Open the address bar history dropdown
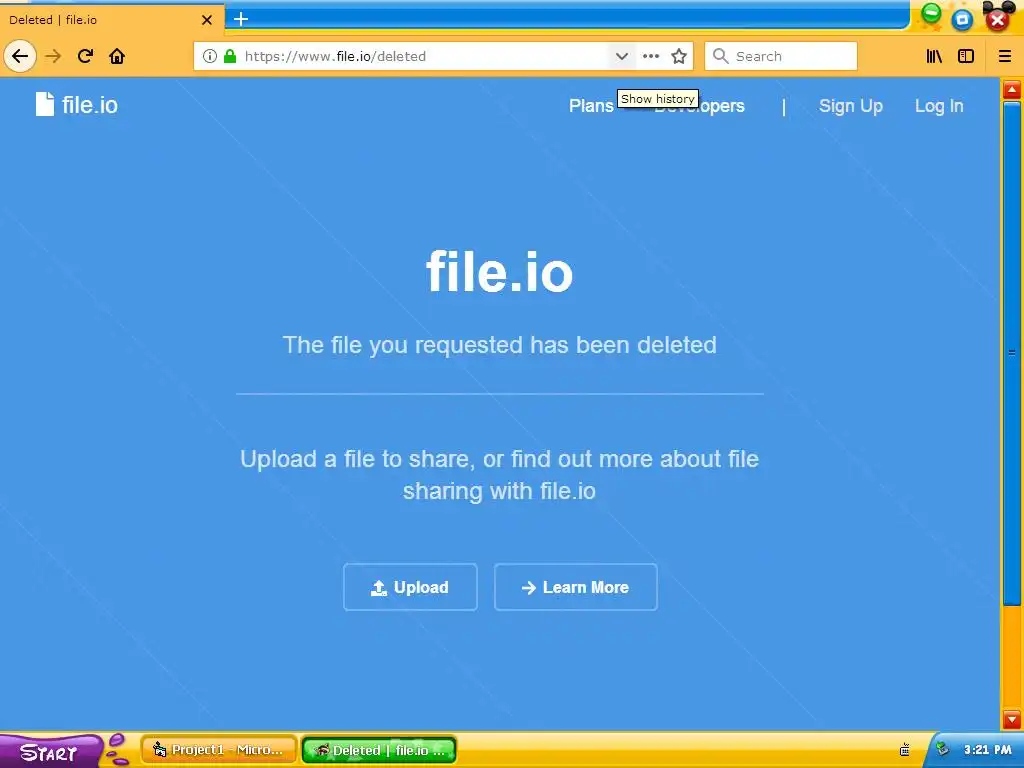The image size is (1024, 768). pyautogui.click(x=622, y=56)
